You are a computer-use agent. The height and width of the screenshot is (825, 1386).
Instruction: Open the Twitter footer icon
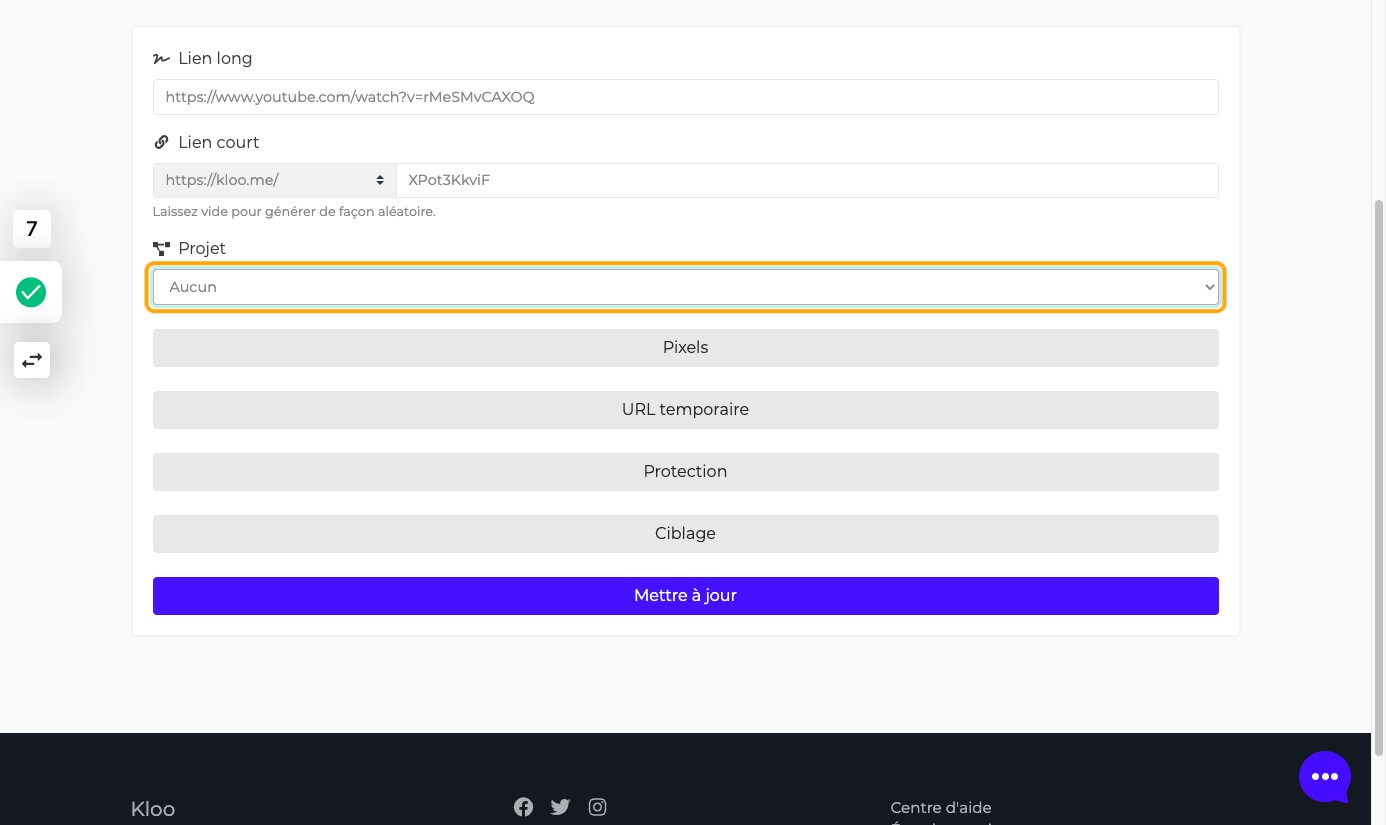coord(560,807)
